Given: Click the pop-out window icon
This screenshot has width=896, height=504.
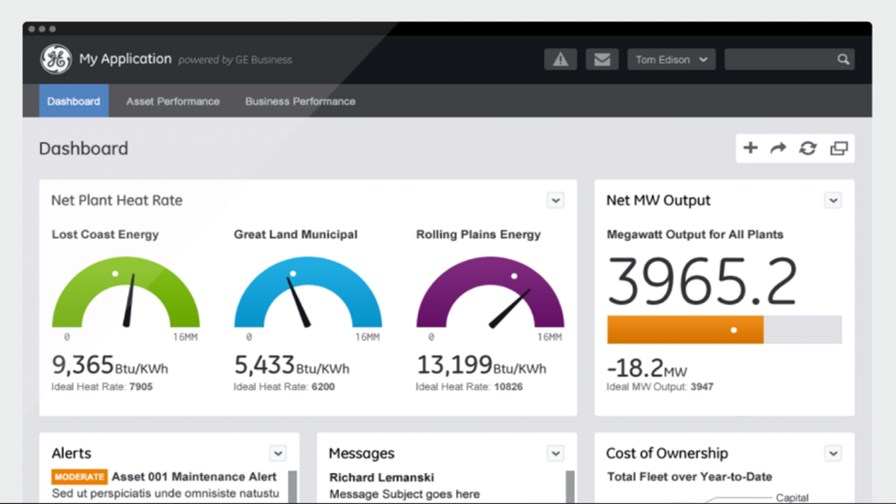Looking at the screenshot, I should (x=839, y=149).
